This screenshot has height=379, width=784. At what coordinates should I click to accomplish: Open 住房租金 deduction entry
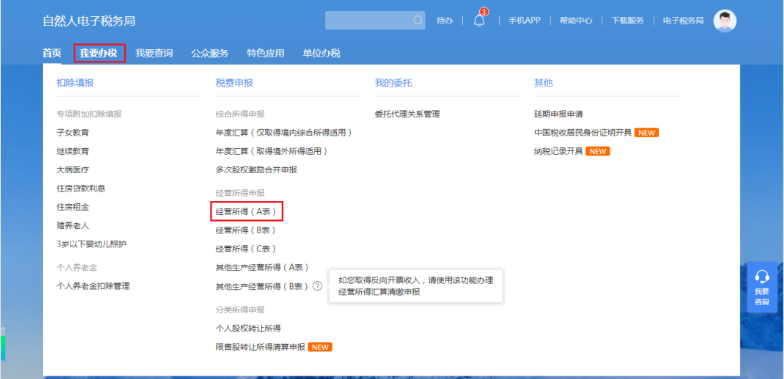click(73, 207)
